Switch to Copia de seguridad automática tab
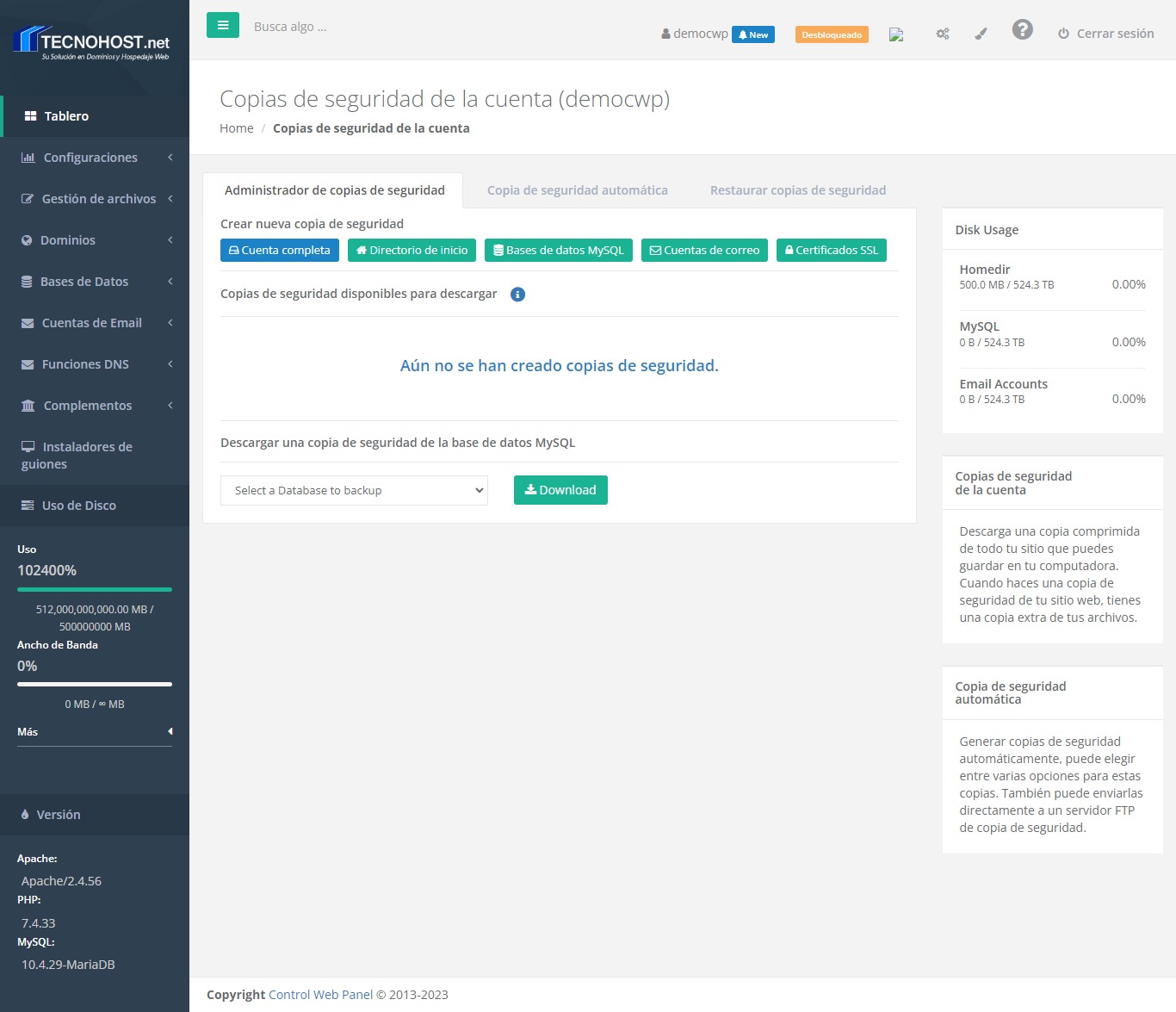Image resolution: width=1176 pixels, height=1012 pixels. click(x=577, y=190)
